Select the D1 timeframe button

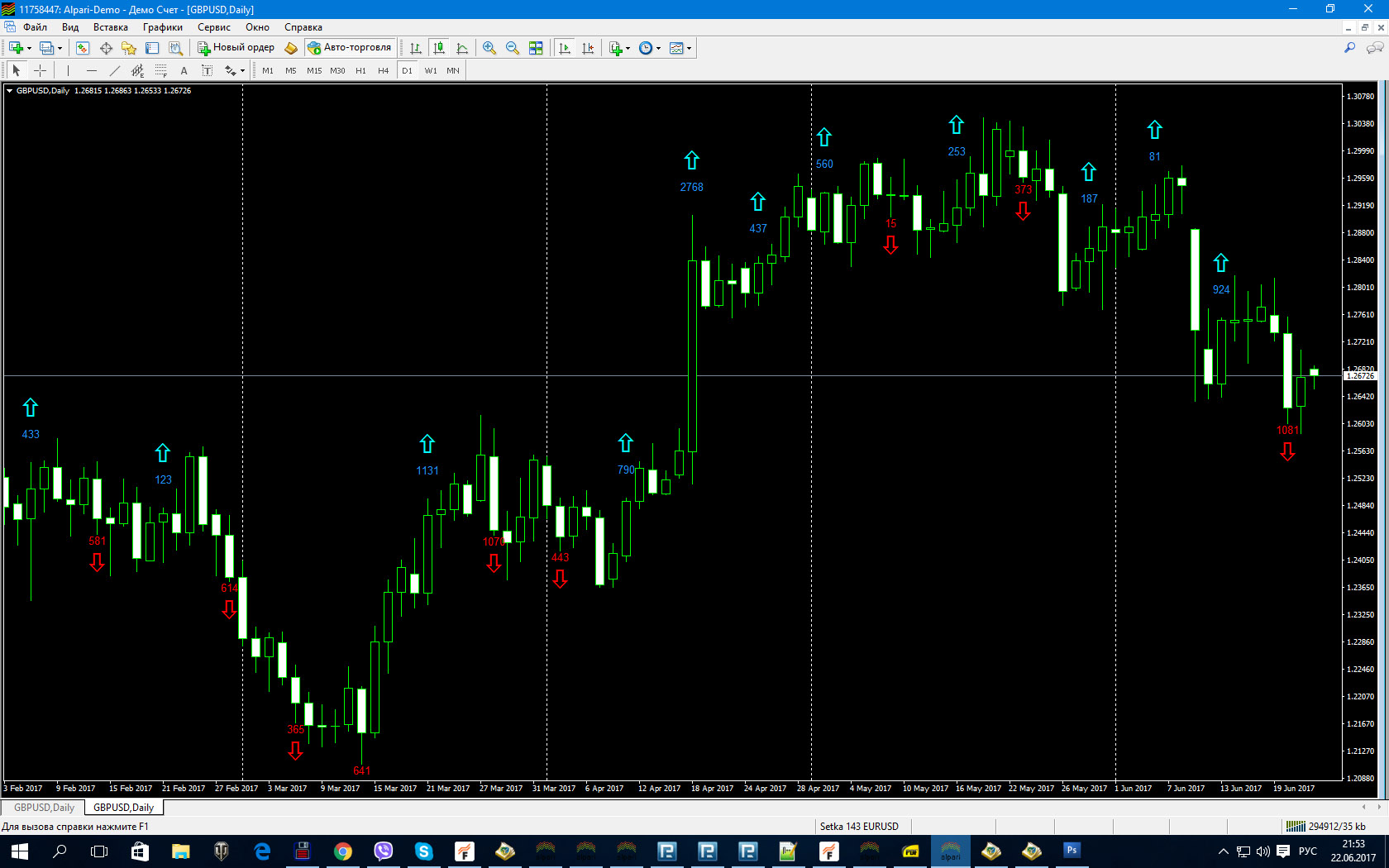click(407, 70)
